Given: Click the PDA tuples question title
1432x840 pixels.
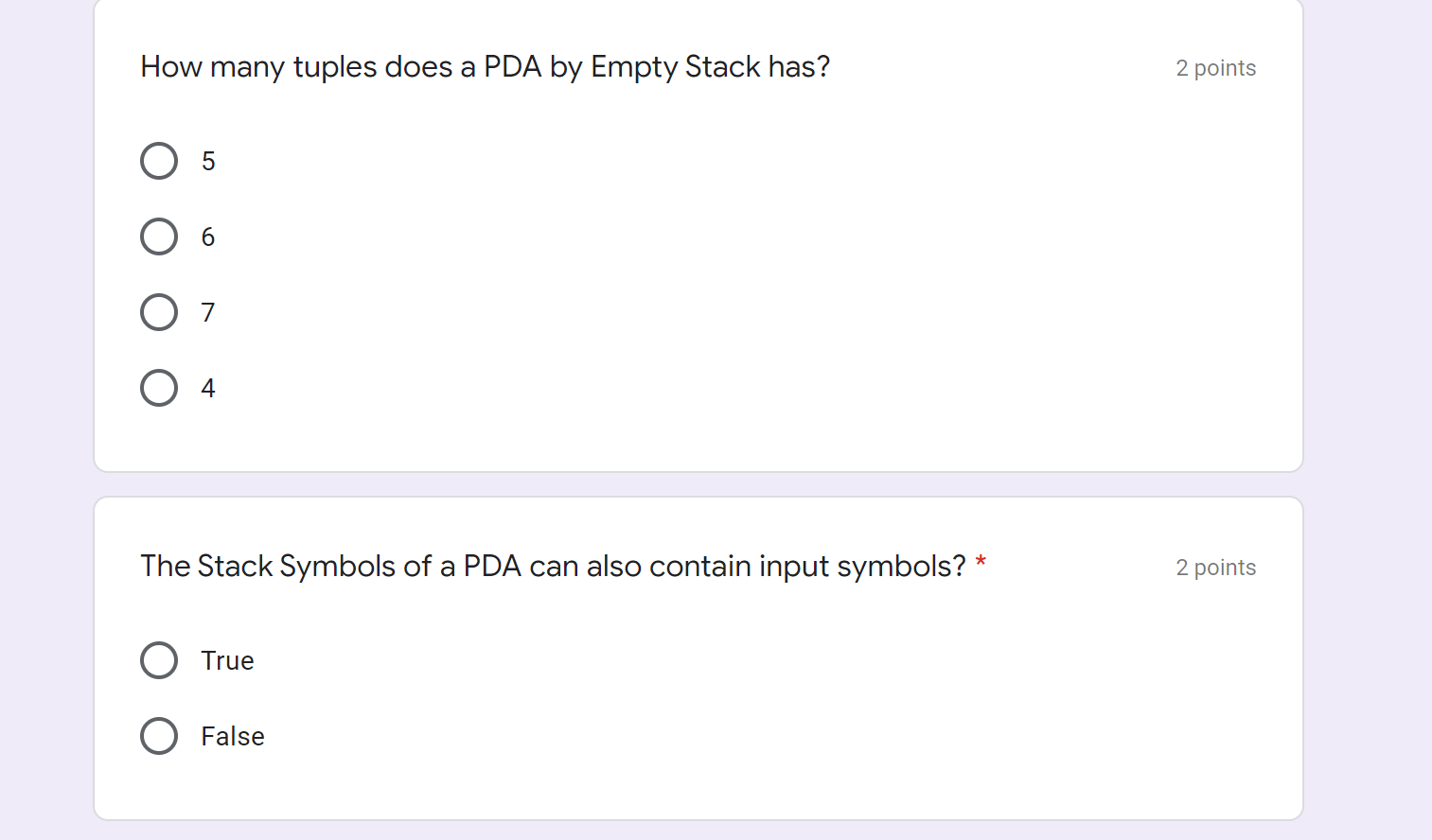Looking at the screenshot, I should (x=486, y=66).
